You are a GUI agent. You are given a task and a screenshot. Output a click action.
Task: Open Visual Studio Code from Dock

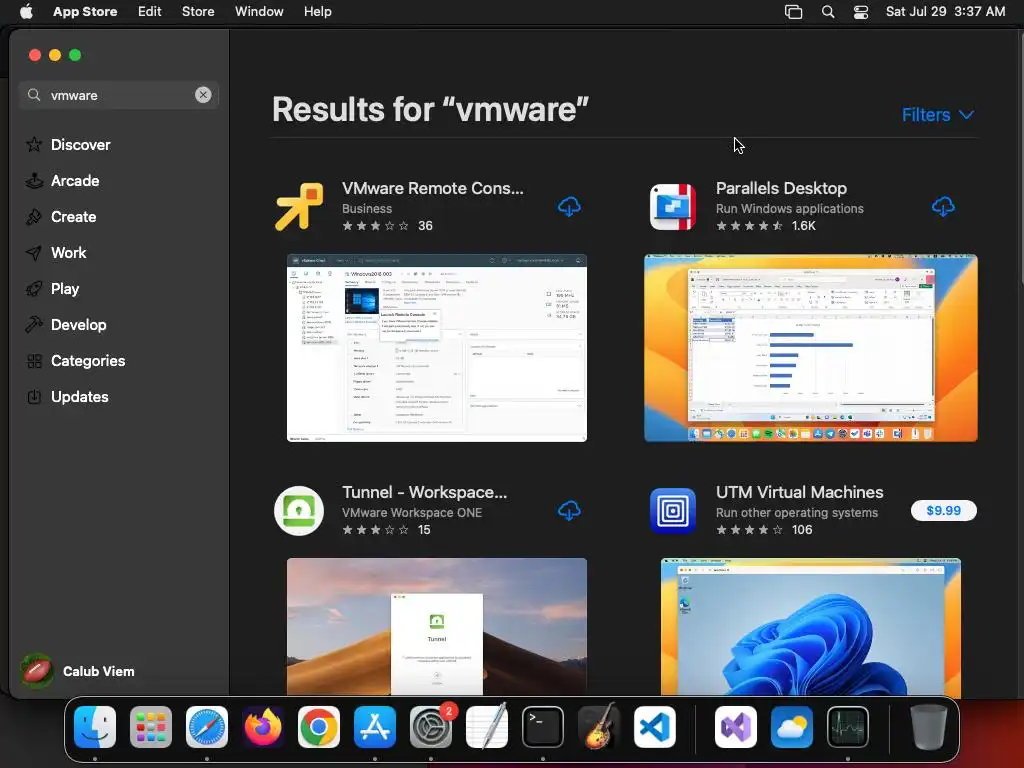point(655,727)
